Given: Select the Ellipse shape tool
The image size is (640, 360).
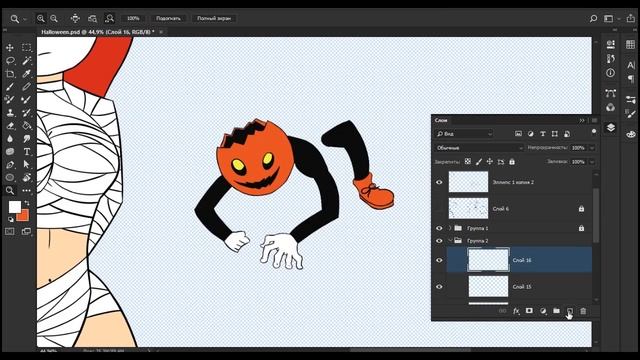Looking at the screenshot, I should pos(10,178).
